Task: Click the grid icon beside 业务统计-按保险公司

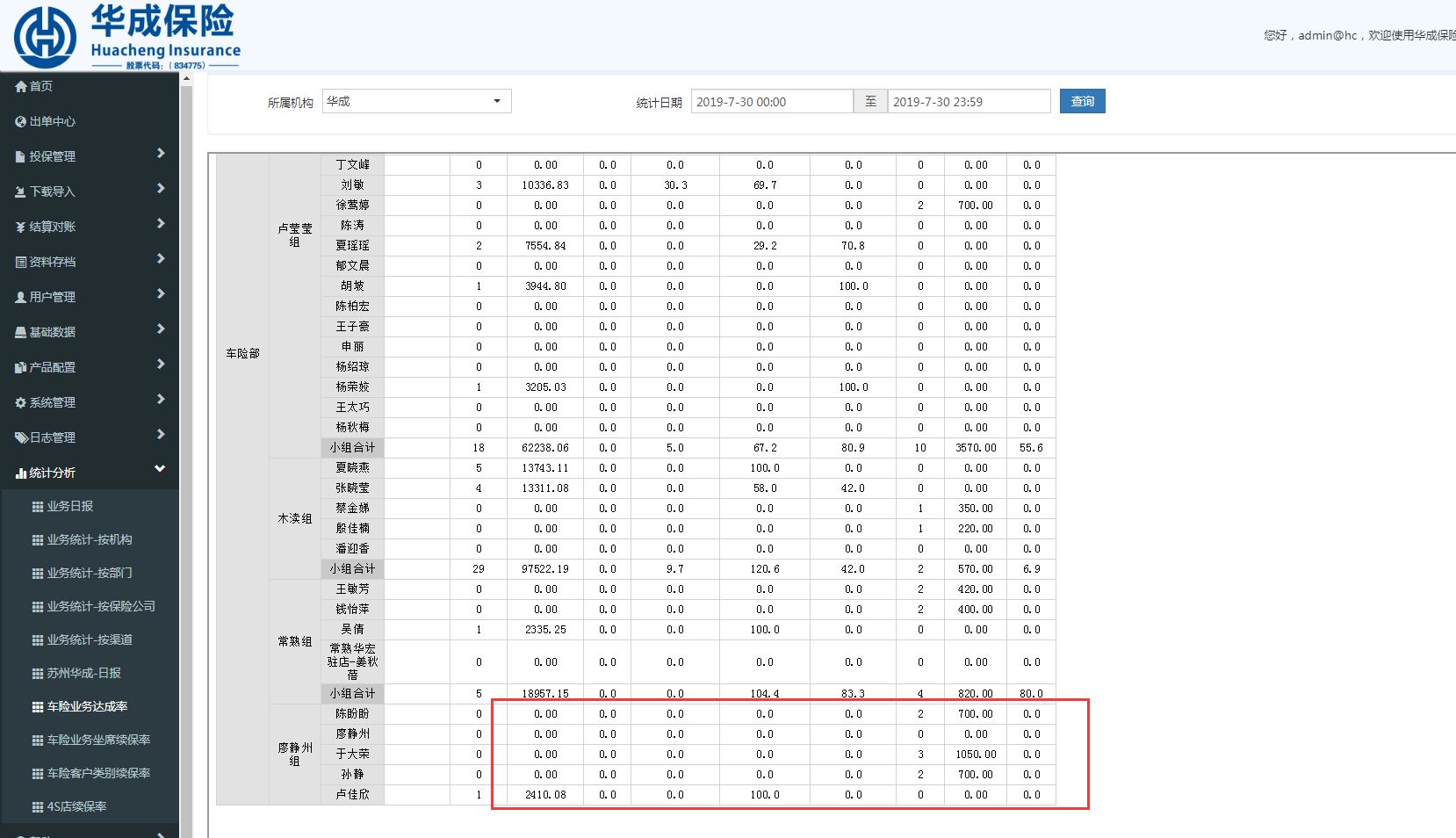Action: pyautogui.click(x=38, y=606)
